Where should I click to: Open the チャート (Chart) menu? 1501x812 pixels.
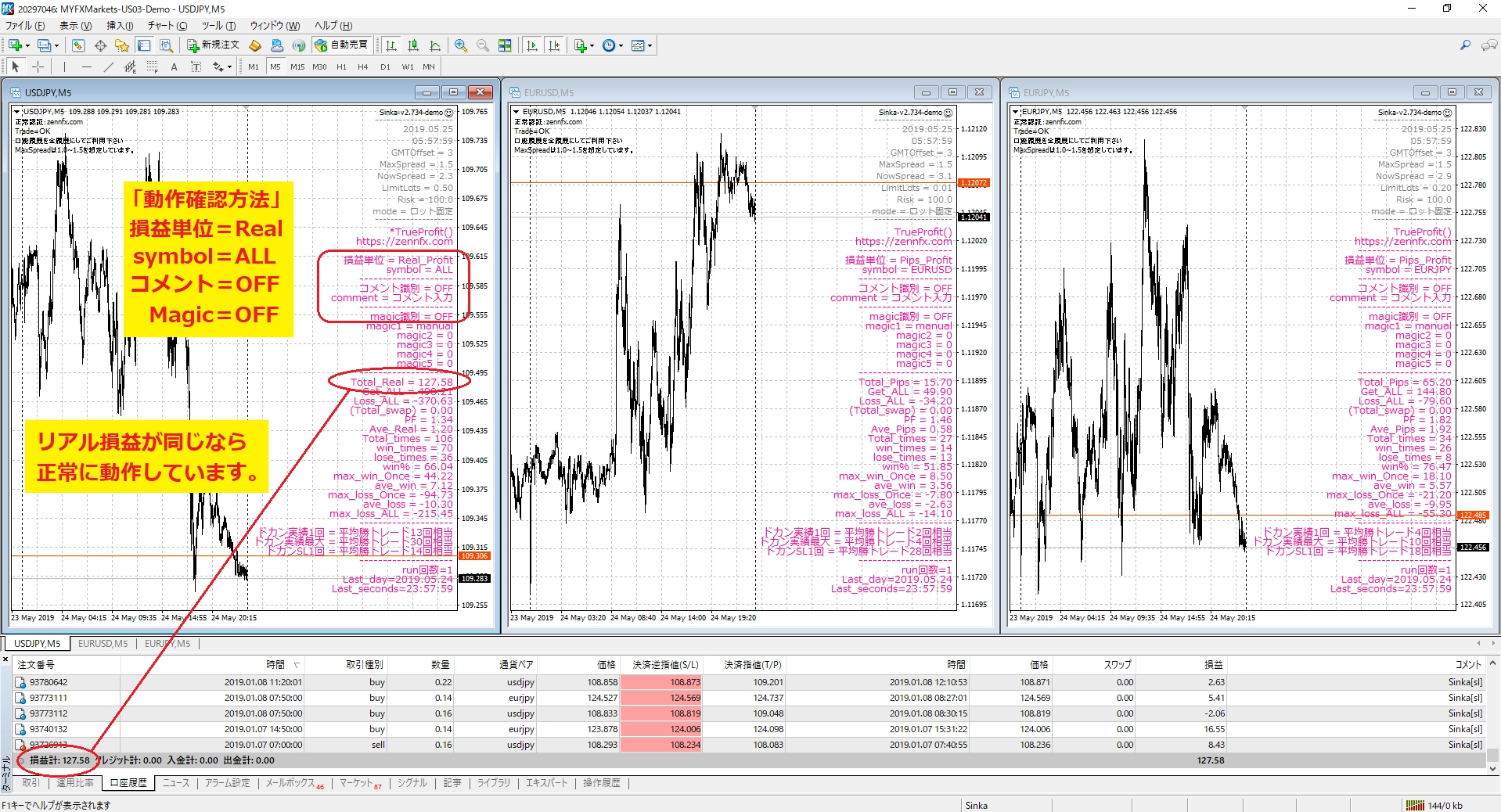[x=167, y=26]
